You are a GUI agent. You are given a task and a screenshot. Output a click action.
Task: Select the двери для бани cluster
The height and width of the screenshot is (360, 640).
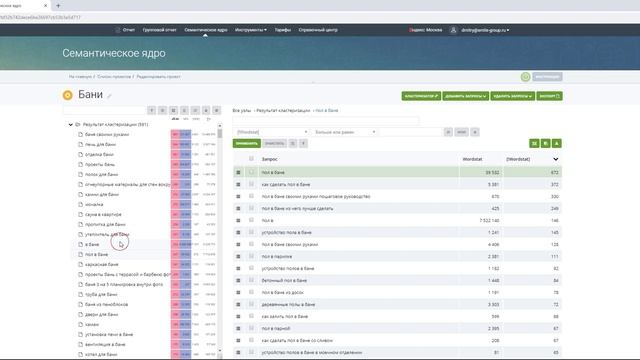pos(102,314)
